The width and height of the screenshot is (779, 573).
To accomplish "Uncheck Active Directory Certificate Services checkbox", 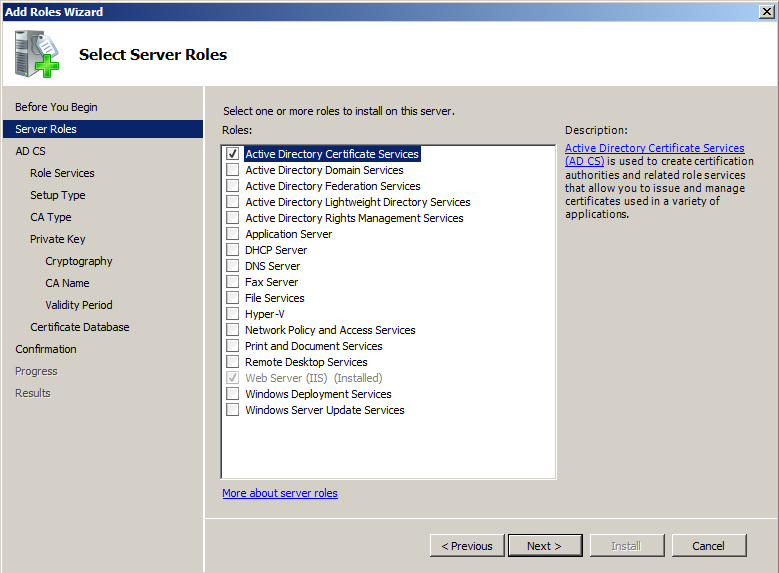I will point(233,154).
